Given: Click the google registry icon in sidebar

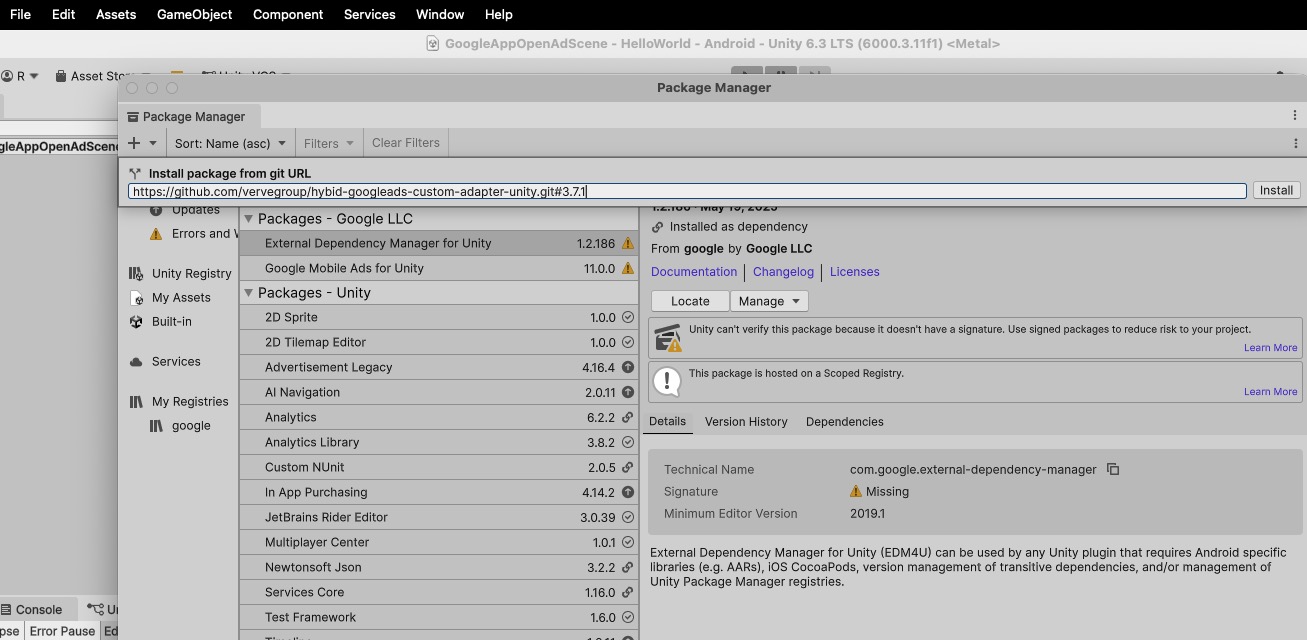Looking at the screenshot, I should [x=156, y=426].
